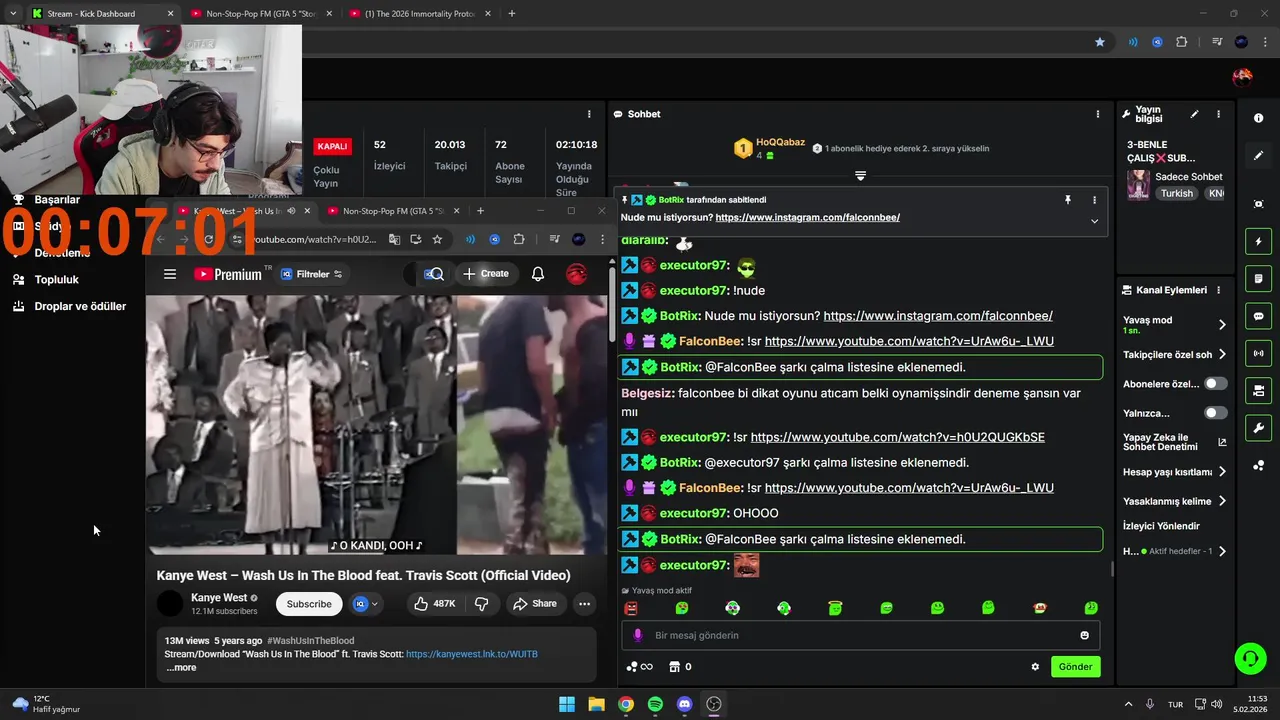This screenshot has height=720, width=1280.
Task: Open Sohbet panel three-dot menu
Action: 1098,114
